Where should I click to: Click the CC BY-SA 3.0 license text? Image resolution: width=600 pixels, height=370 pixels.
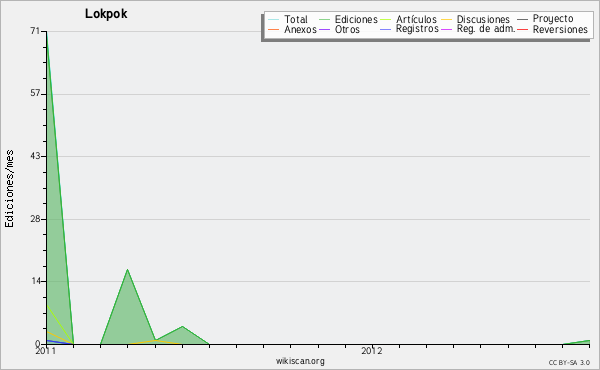coord(569,363)
